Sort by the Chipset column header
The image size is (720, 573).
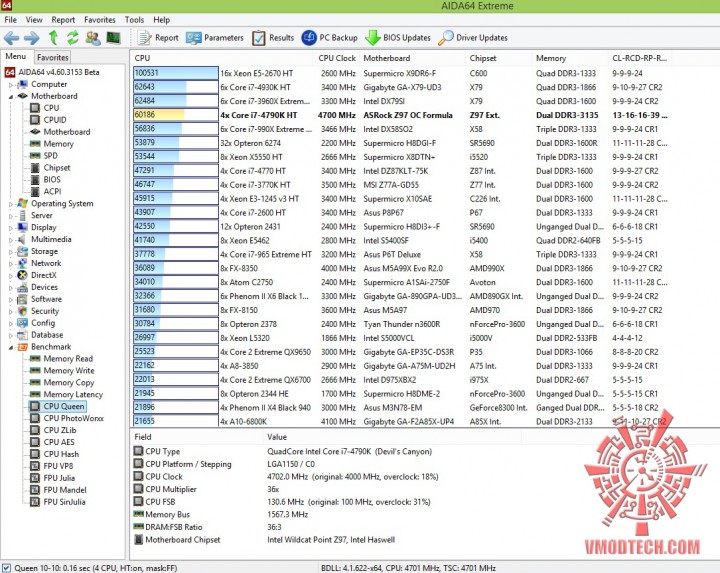point(499,58)
